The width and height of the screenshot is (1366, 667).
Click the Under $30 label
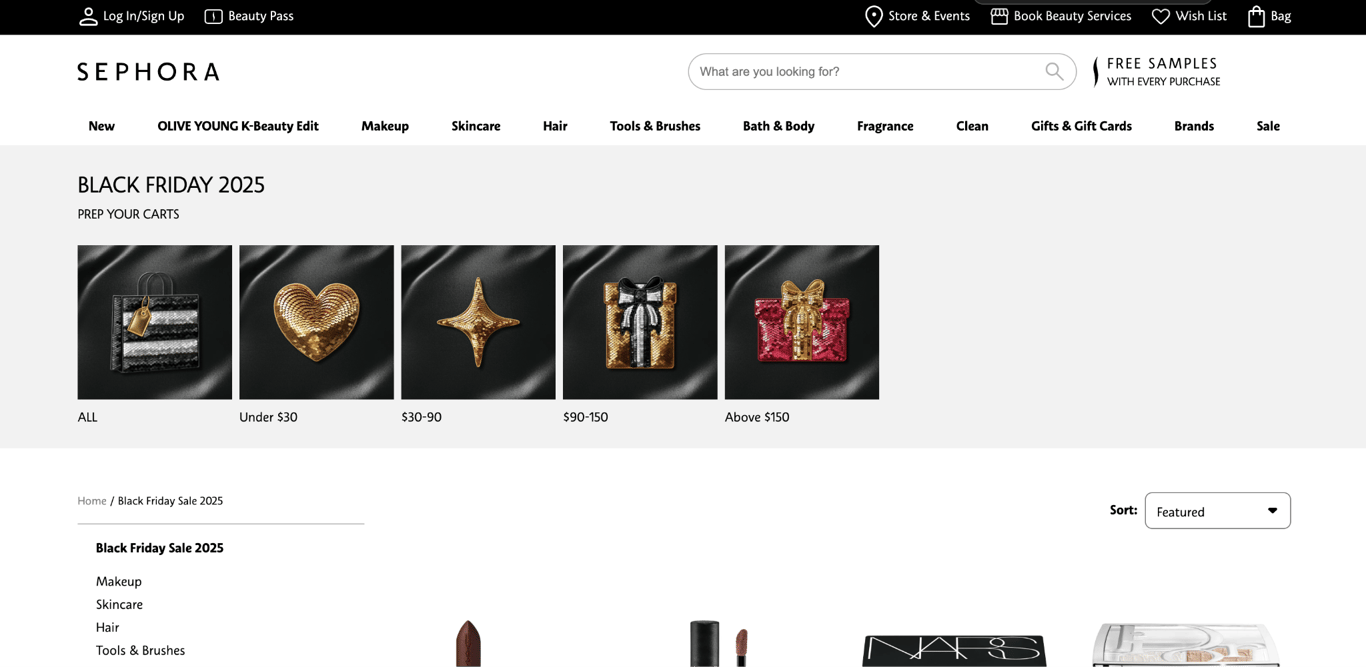click(268, 417)
